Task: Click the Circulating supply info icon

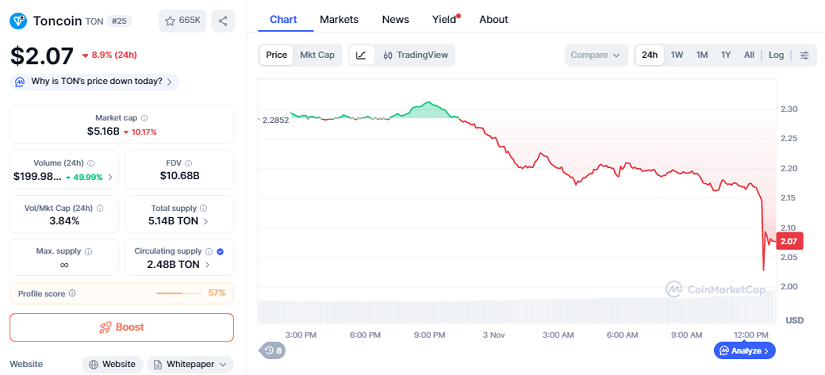Action: [209, 251]
